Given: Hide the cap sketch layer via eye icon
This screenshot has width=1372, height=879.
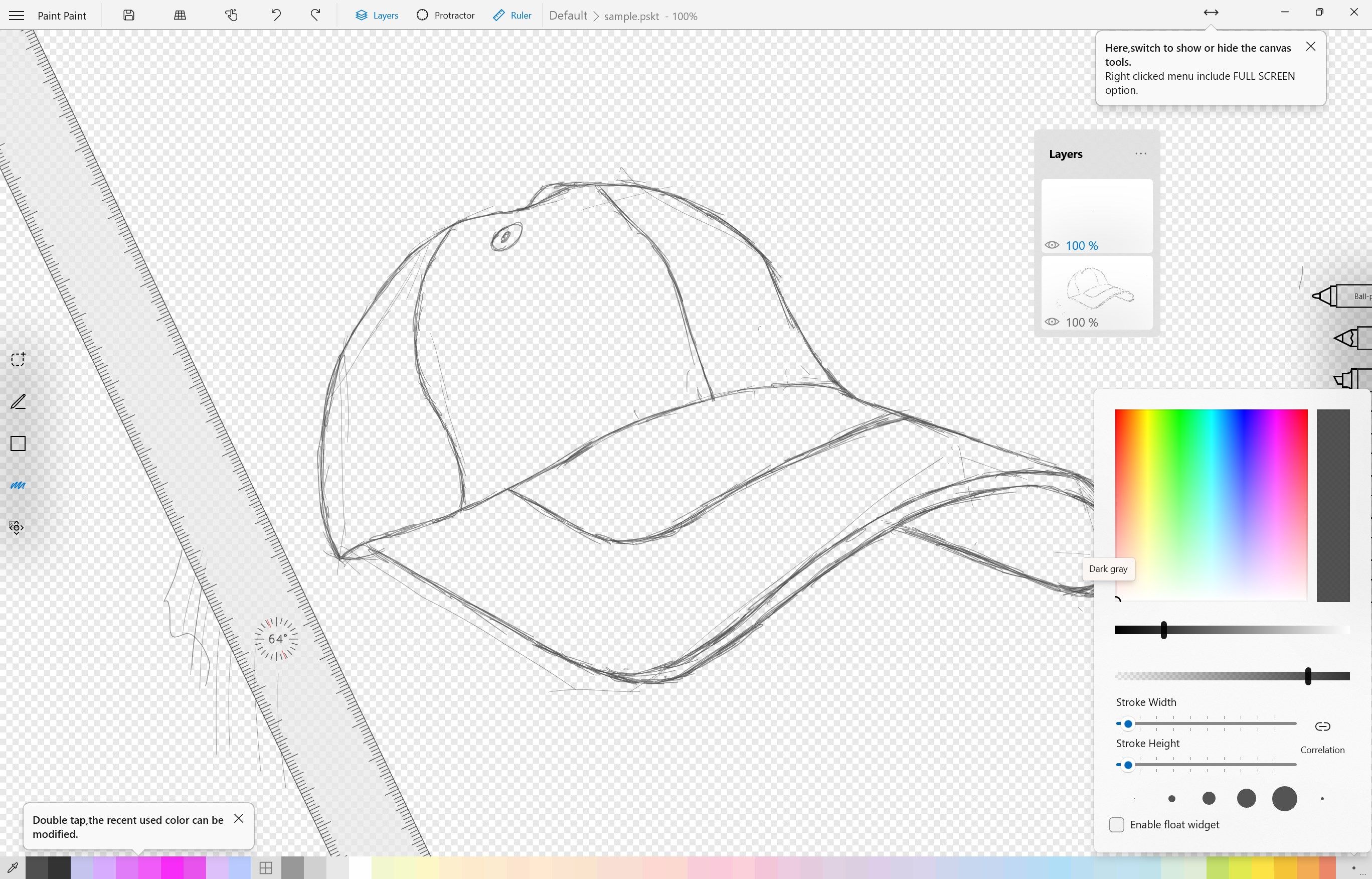Looking at the screenshot, I should click(1052, 322).
